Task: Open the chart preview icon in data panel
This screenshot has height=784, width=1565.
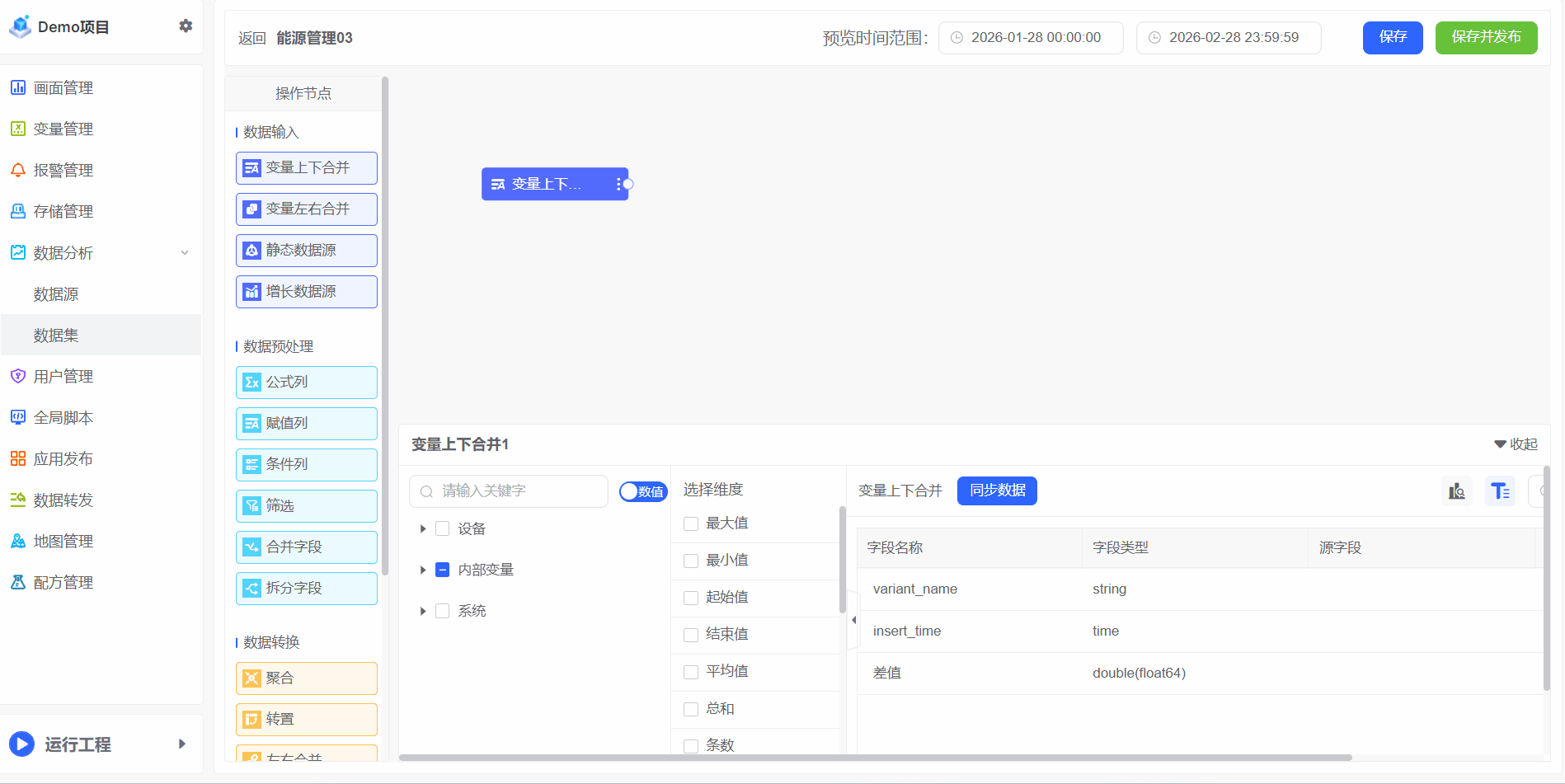Action: pyautogui.click(x=1457, y=491)
